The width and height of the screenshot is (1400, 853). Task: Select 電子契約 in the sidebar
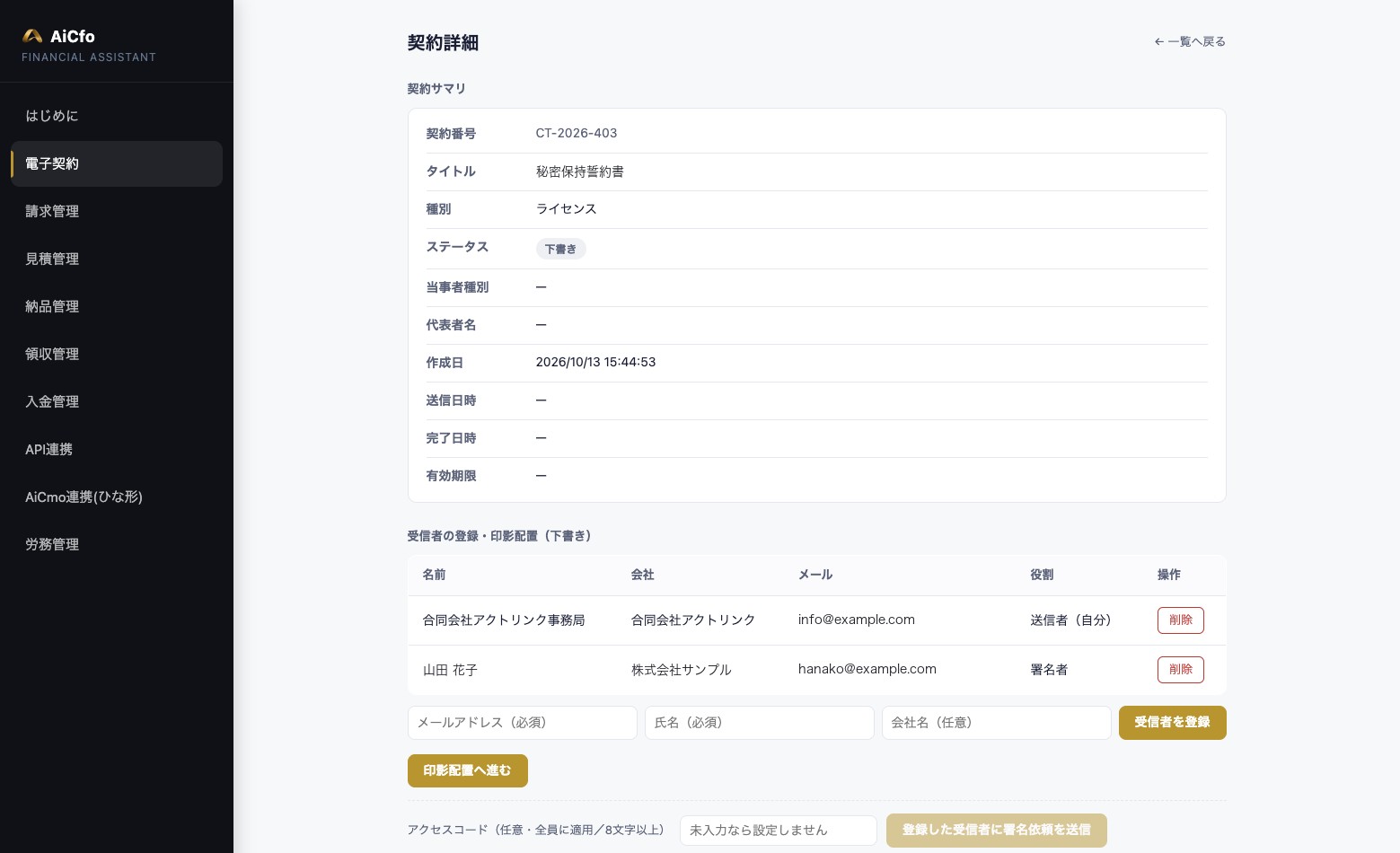click(x=117, y=163)
